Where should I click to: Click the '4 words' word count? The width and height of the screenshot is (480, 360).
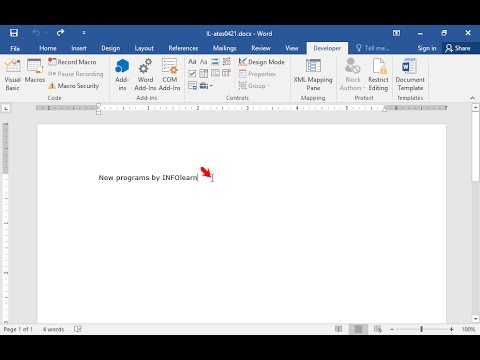click(x=53, y=329)
